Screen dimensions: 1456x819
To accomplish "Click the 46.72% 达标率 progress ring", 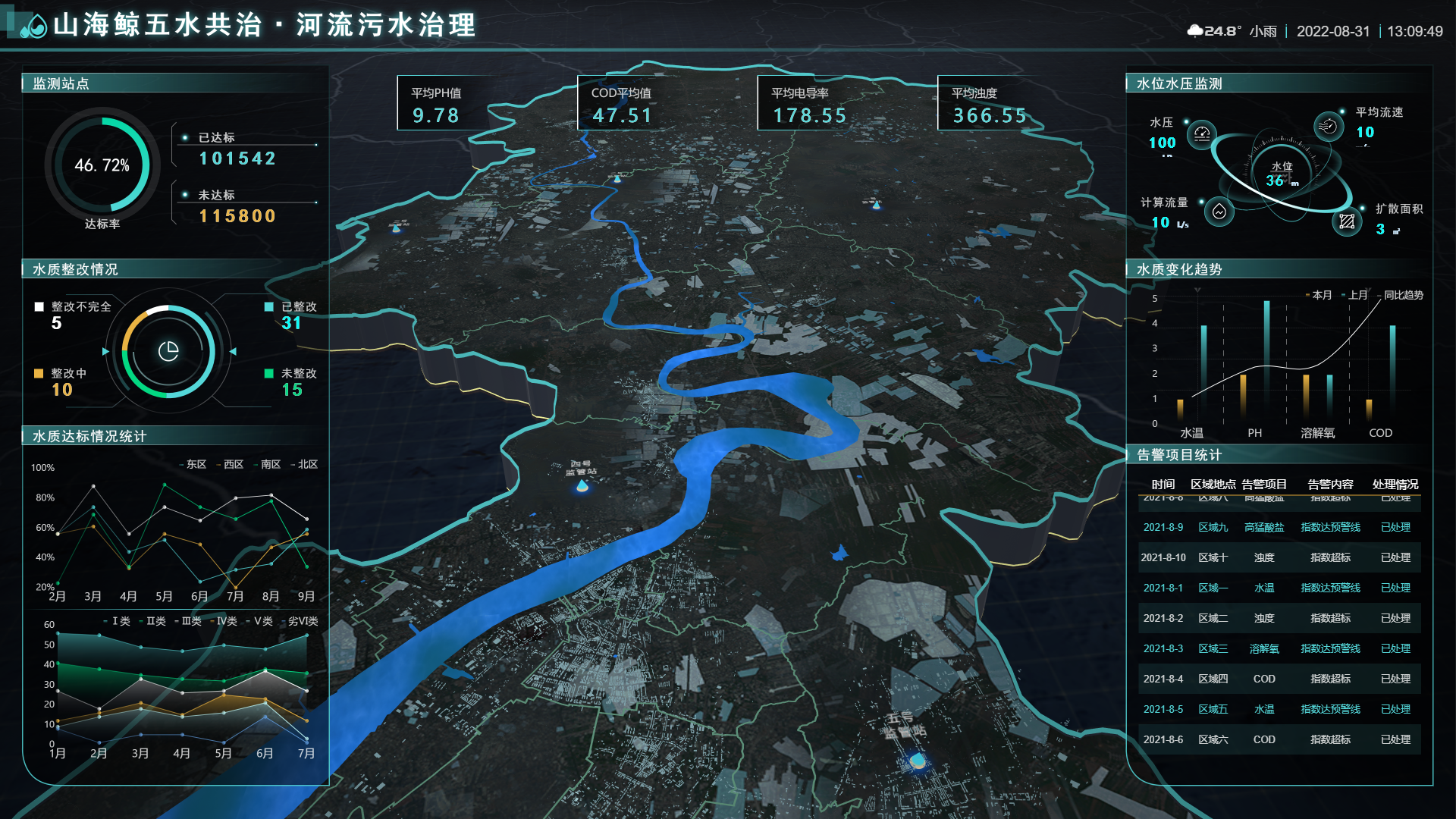I will [x=102, y=165].
